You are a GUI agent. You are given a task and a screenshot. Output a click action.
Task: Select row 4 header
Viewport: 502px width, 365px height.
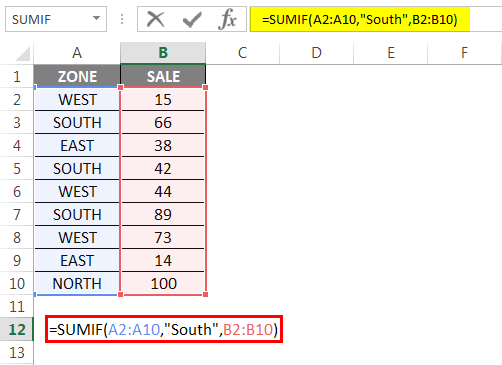[x=17, y=146]
